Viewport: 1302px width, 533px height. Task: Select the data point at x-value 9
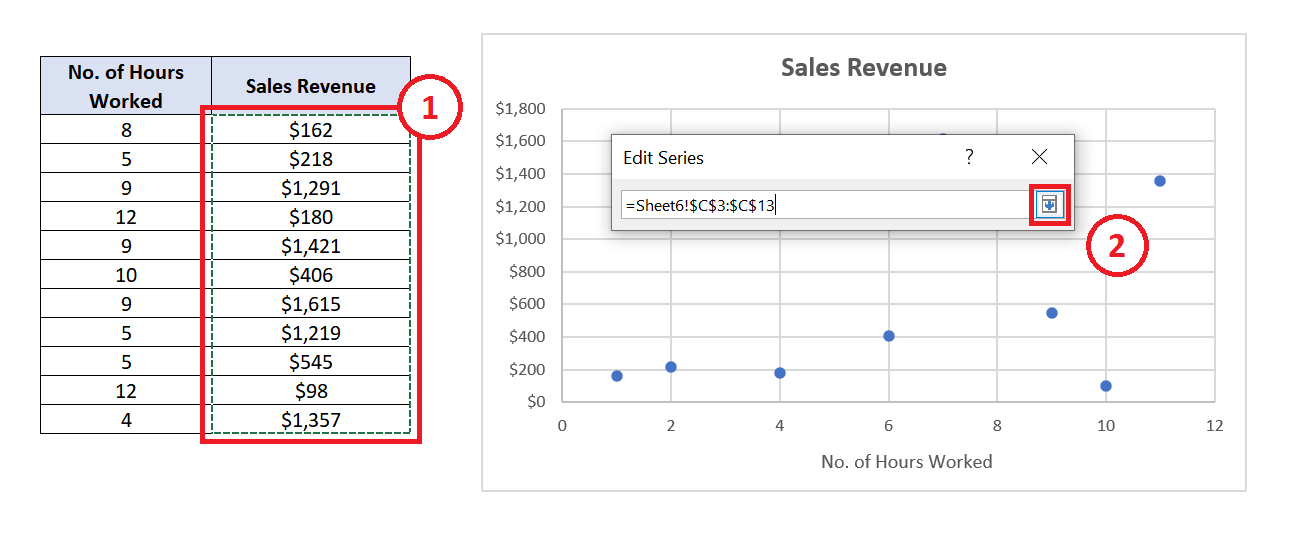[1052, 313]
